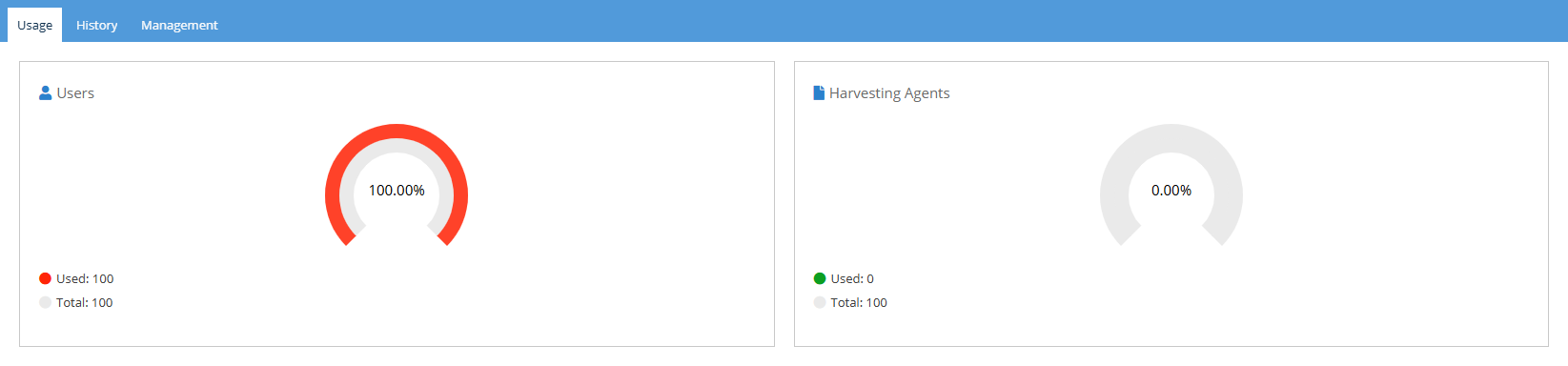Click the 0.00% gauge label

pos(1171,191)
